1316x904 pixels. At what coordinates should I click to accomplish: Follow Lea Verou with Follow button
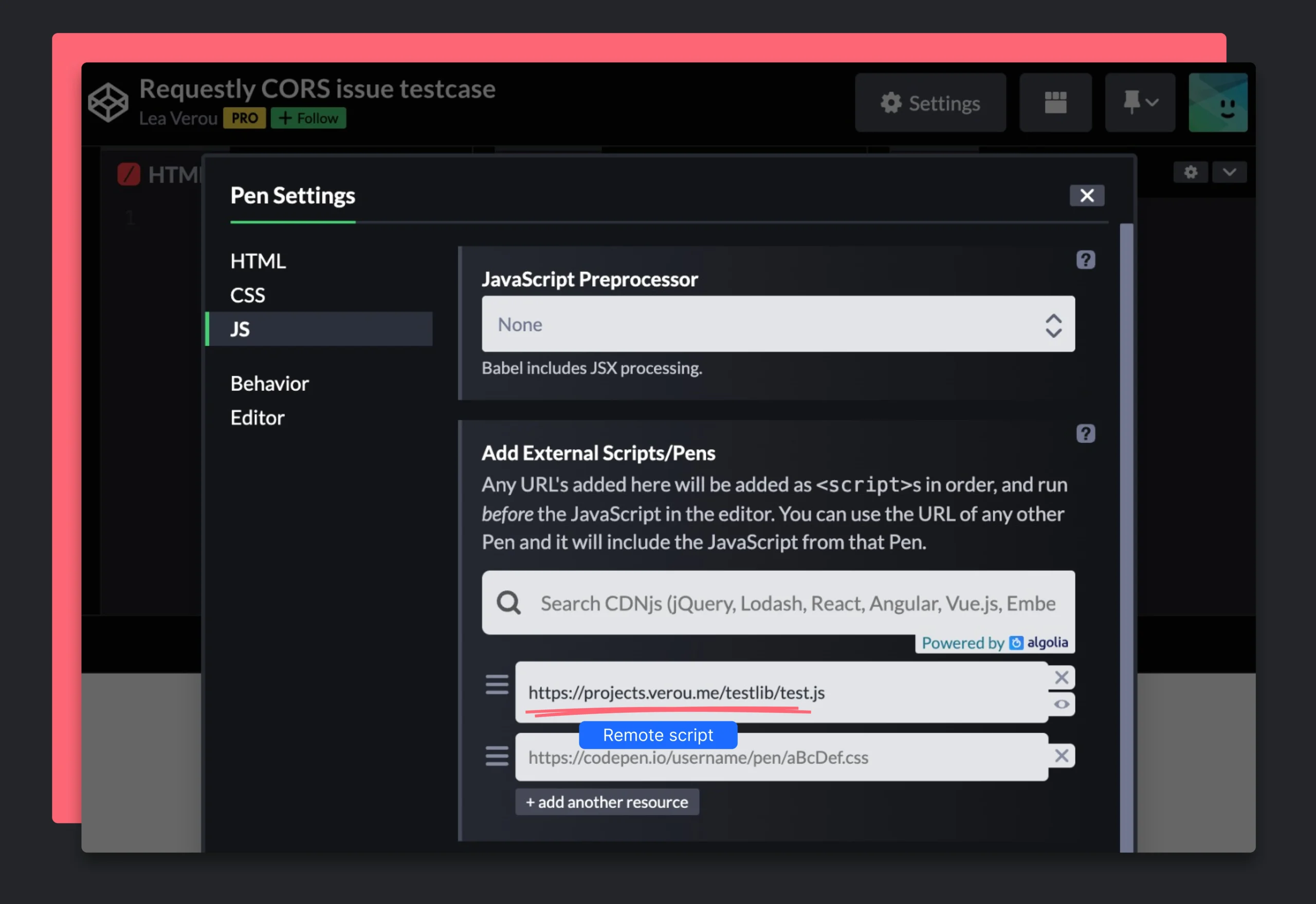(x=308, y=118)
